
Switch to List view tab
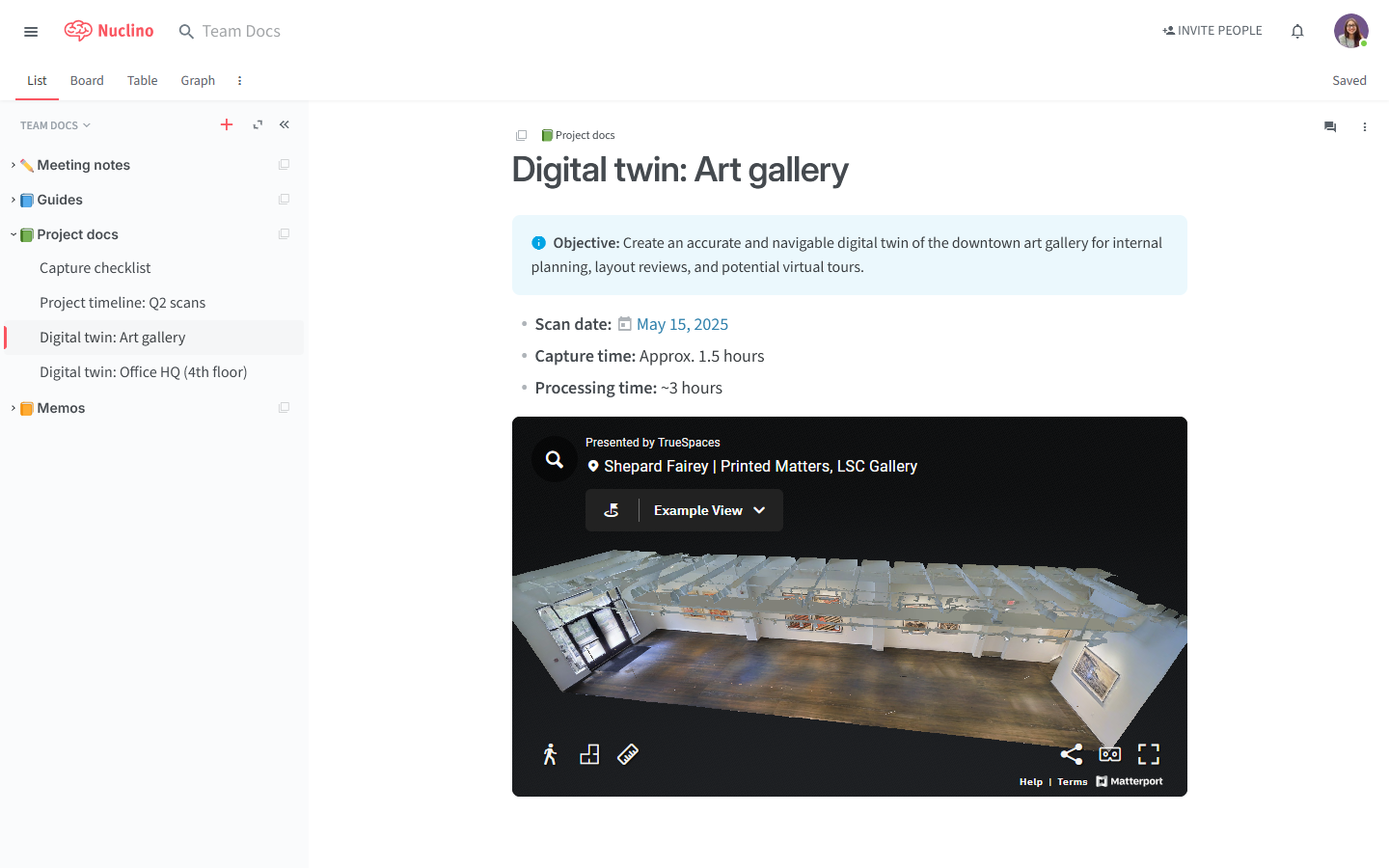[x=37, y=80]
